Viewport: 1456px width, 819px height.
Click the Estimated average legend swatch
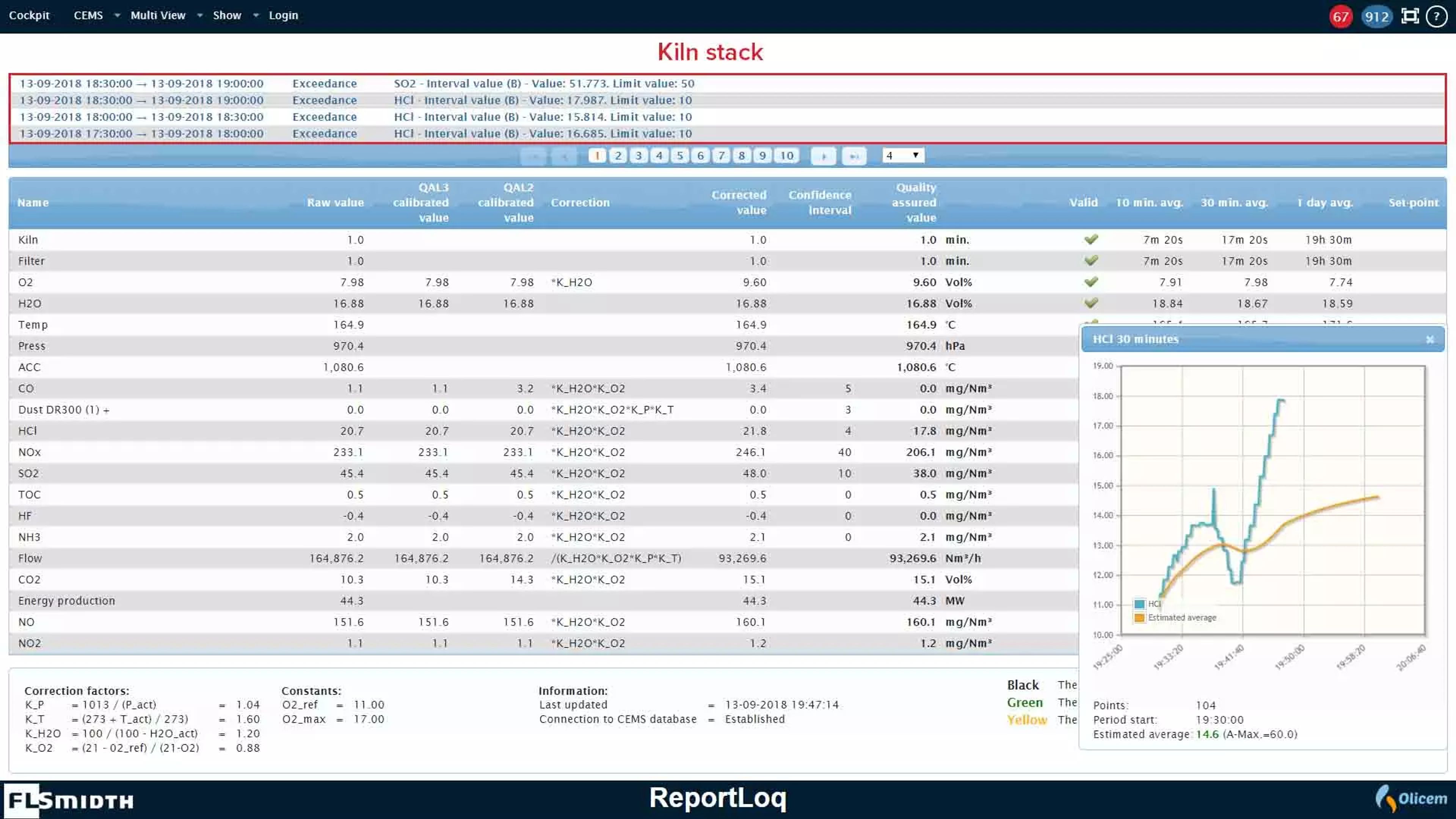pos(1139,618)
